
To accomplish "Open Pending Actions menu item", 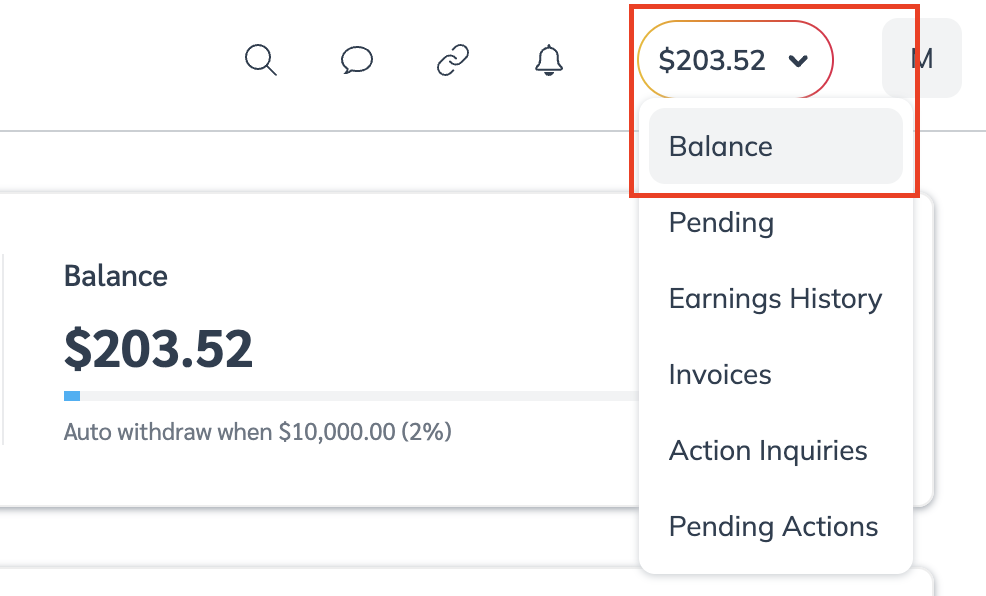I will tap(773, 526).
